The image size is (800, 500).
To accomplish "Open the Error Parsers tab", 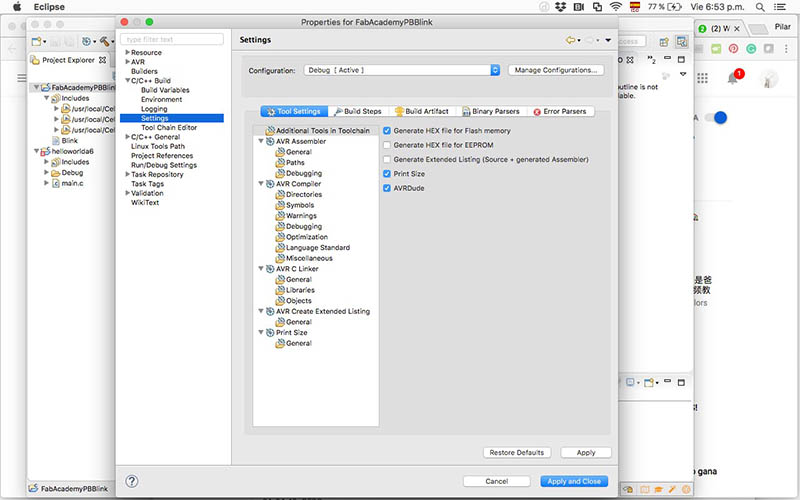I will 560,111.
